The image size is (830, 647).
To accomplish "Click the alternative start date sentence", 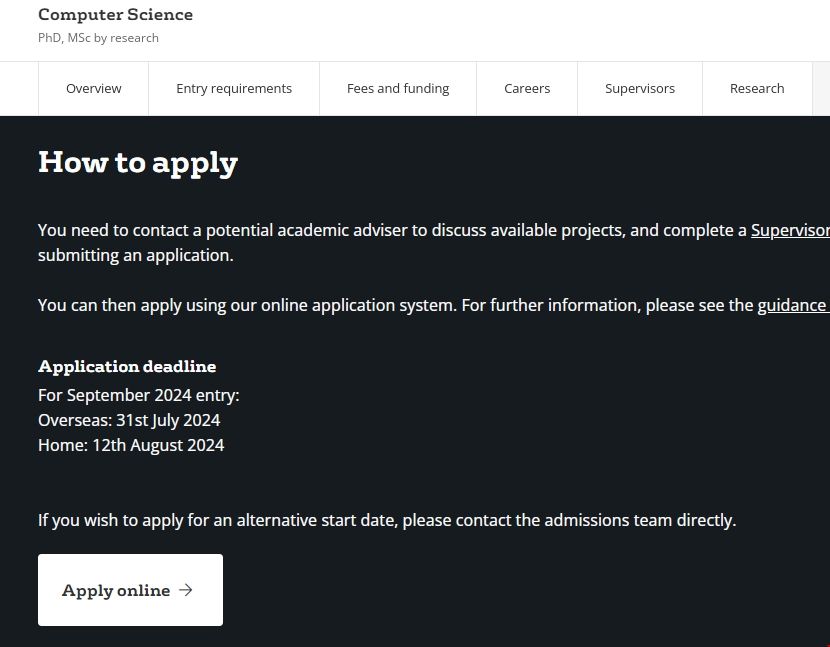I will pos(387,520).
